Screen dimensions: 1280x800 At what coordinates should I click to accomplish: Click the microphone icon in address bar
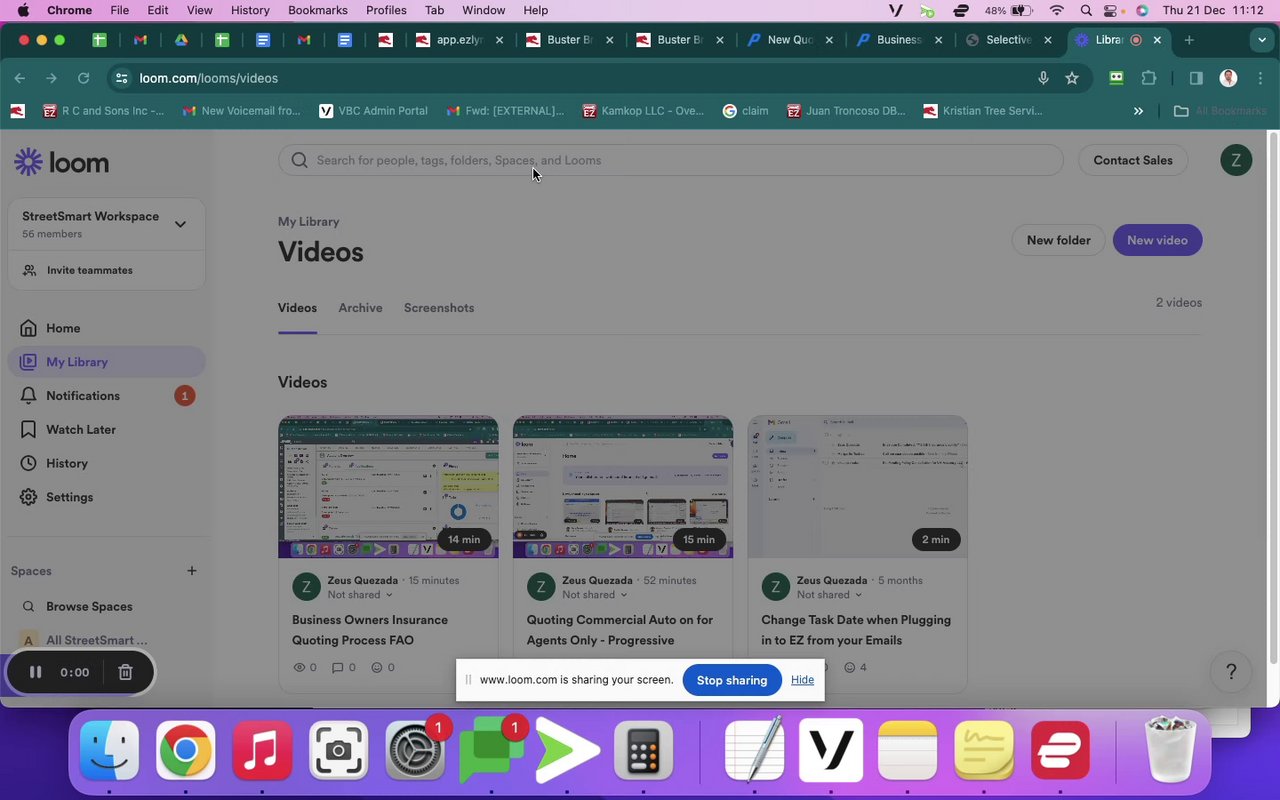1043,78
